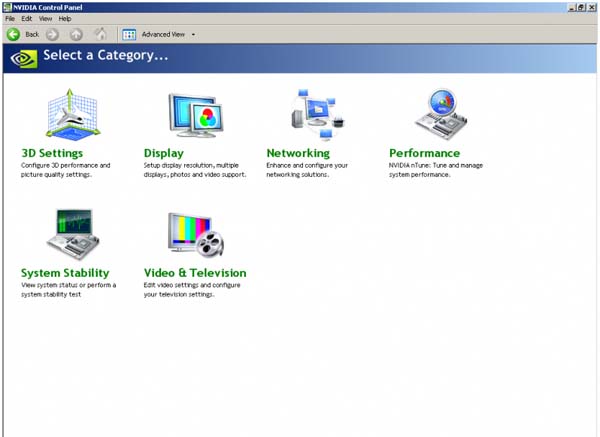Open the Video & Television icon
This screenshot has height=437, width=600.
click(196, 235)
